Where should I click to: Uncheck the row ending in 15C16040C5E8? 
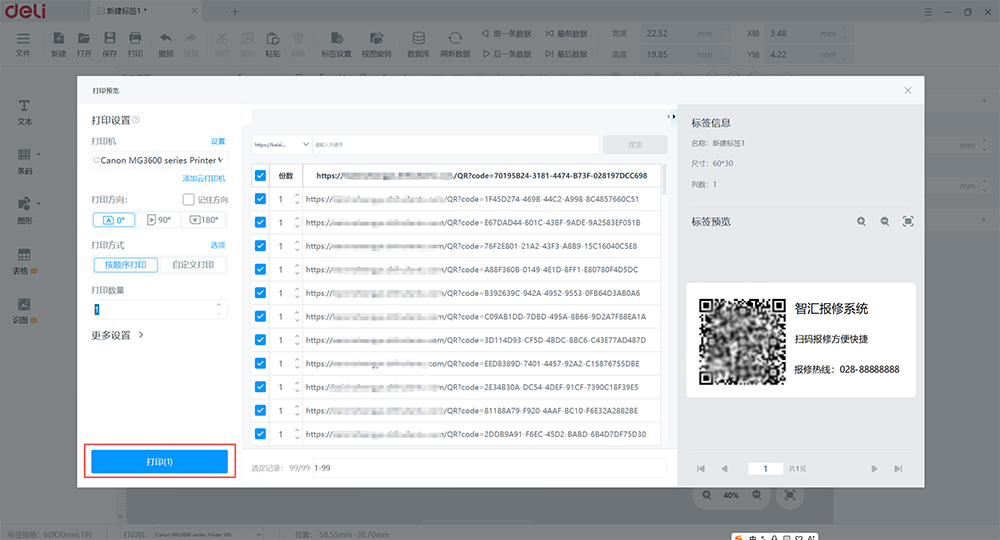point(260,246)
